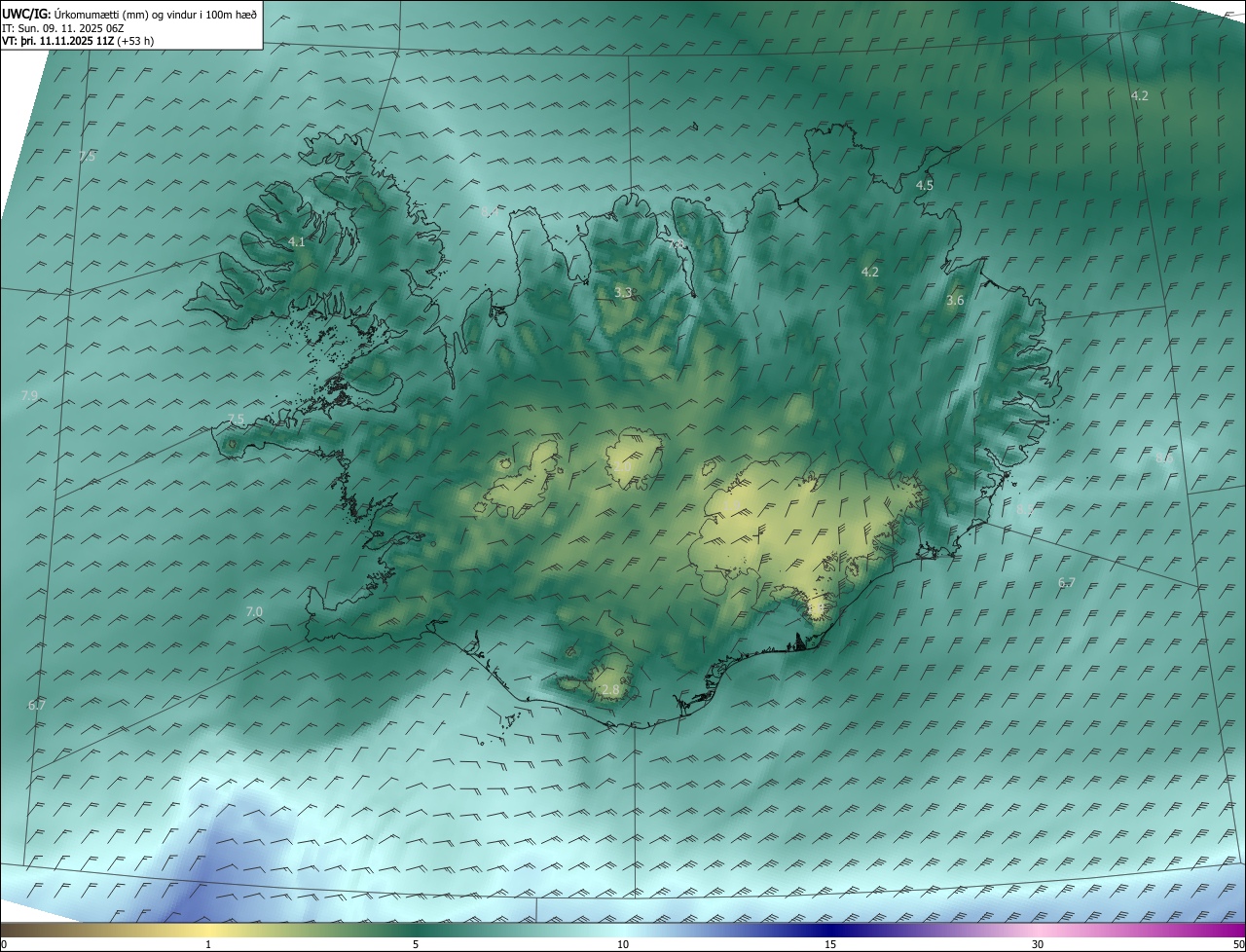Click the '6.7' value over the southeastern sea

1067,583
